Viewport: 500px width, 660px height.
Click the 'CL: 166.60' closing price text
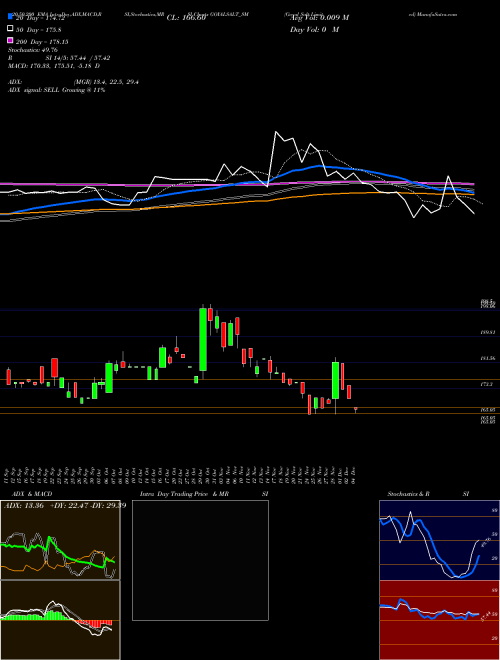(186, 18)
